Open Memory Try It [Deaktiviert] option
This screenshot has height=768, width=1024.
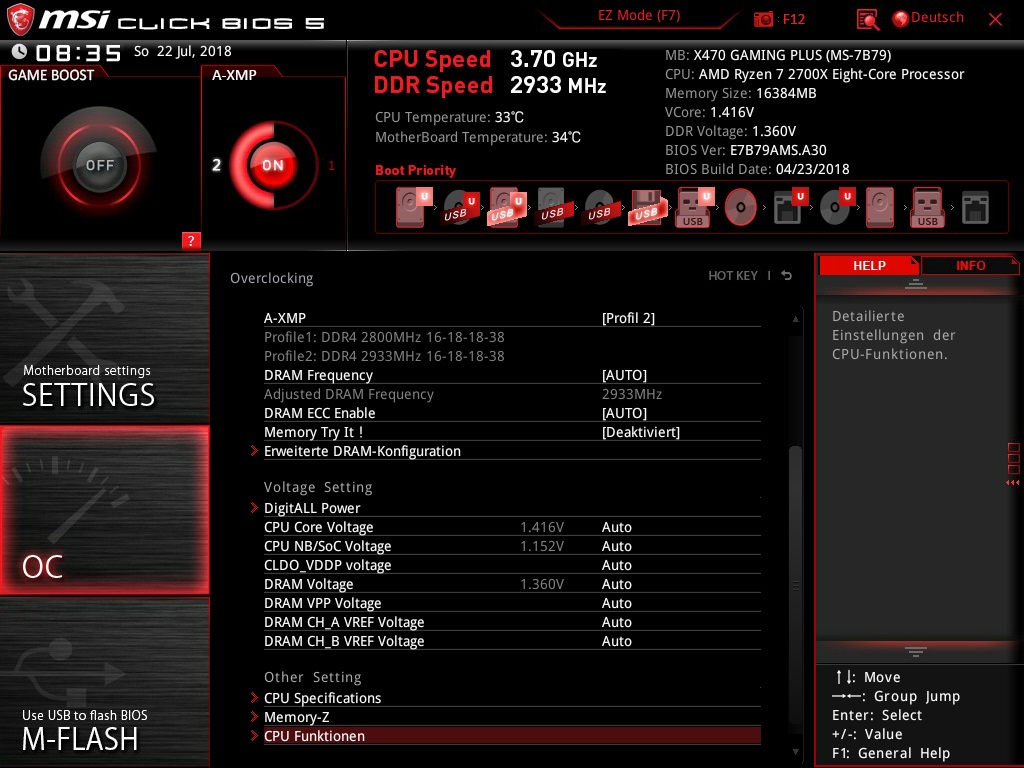pyautogui.click(x=641, y=432)
